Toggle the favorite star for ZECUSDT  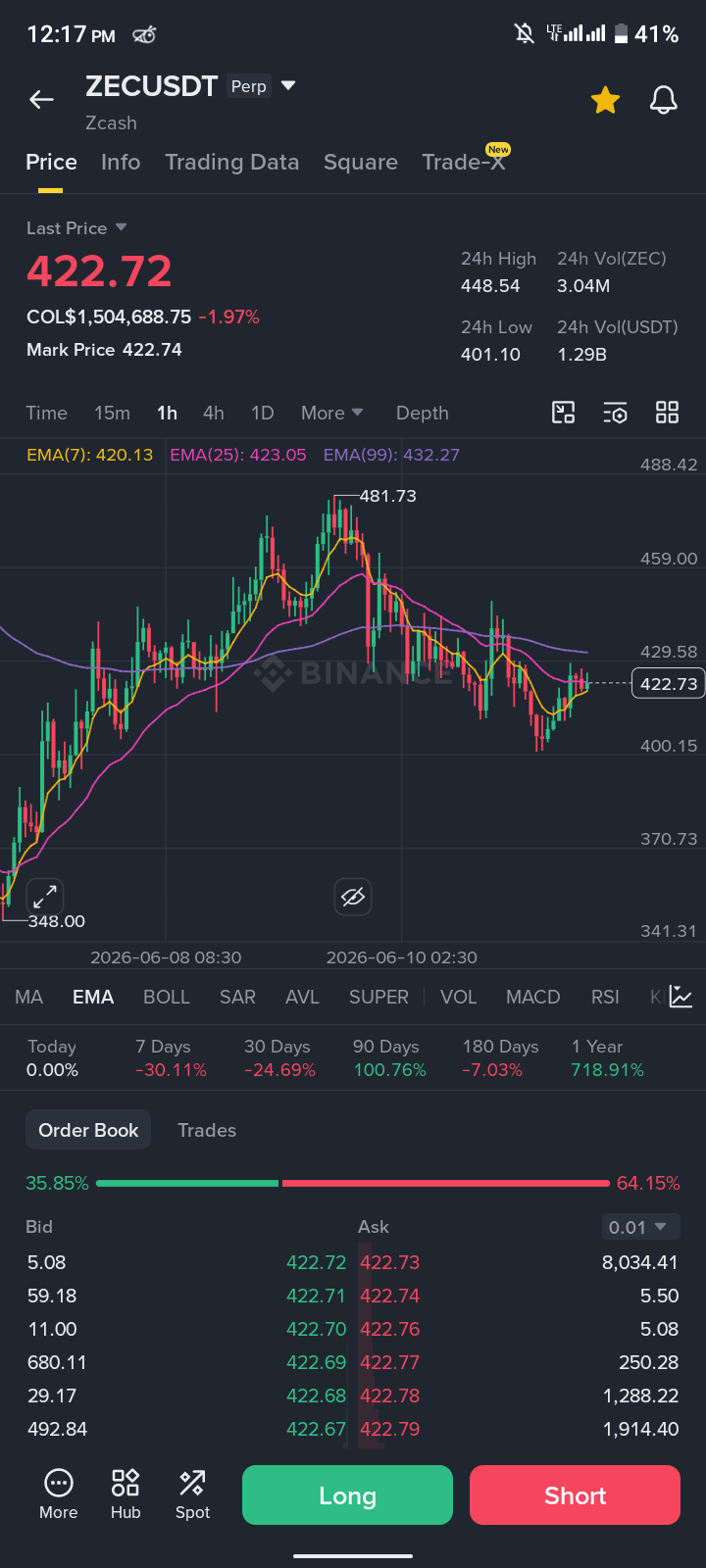(x=605, y=100)
